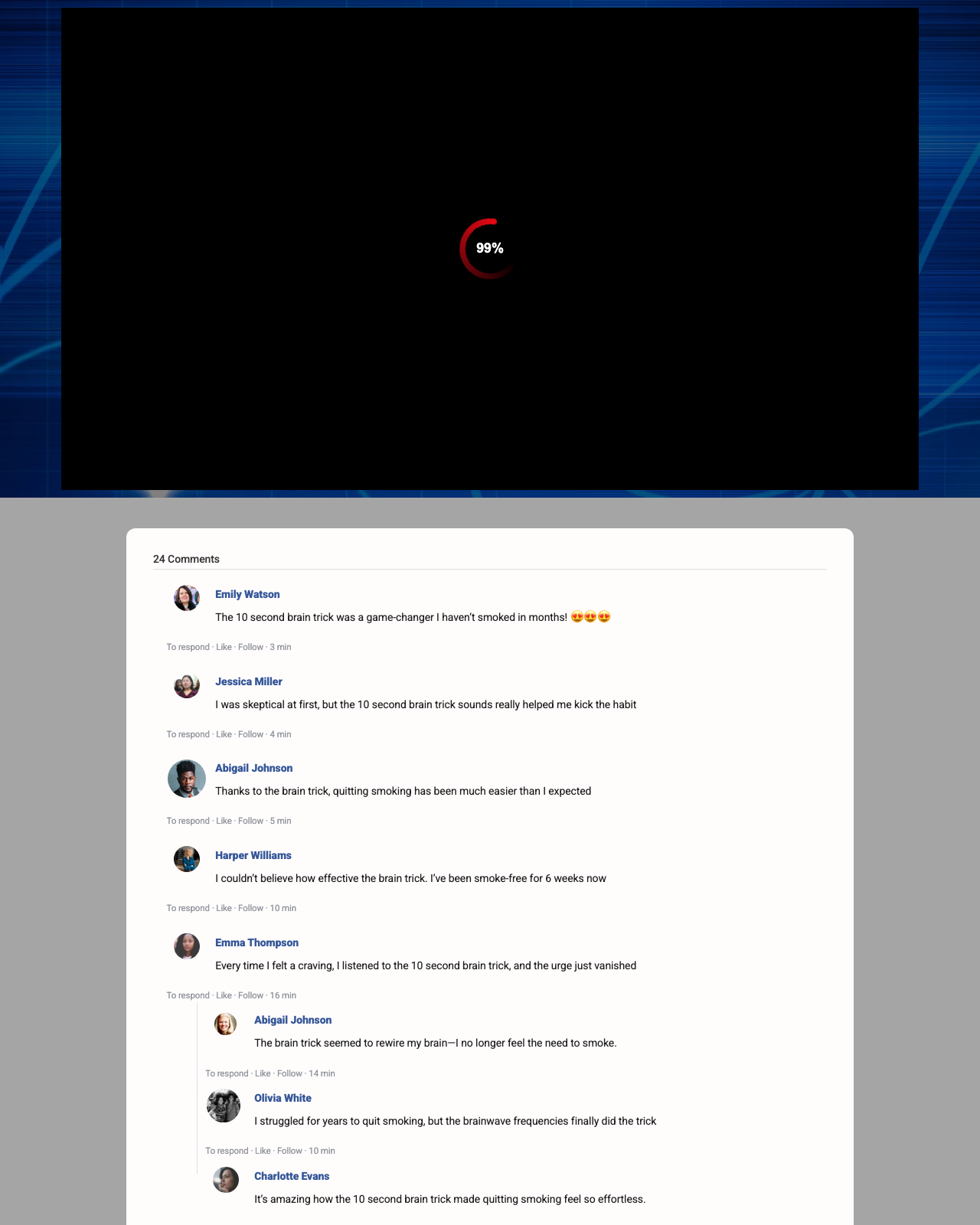Click Emma Thompson's profile avatar
Screen dimensions: 980x1225
(x=187, y=946)
